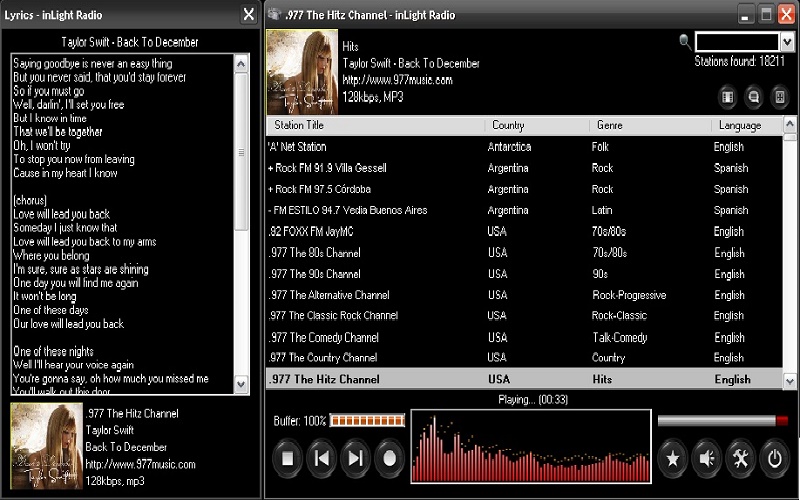Click the inLight Radio title bar icon
This screenshot has height=500, width=800.
pos(274,14)
